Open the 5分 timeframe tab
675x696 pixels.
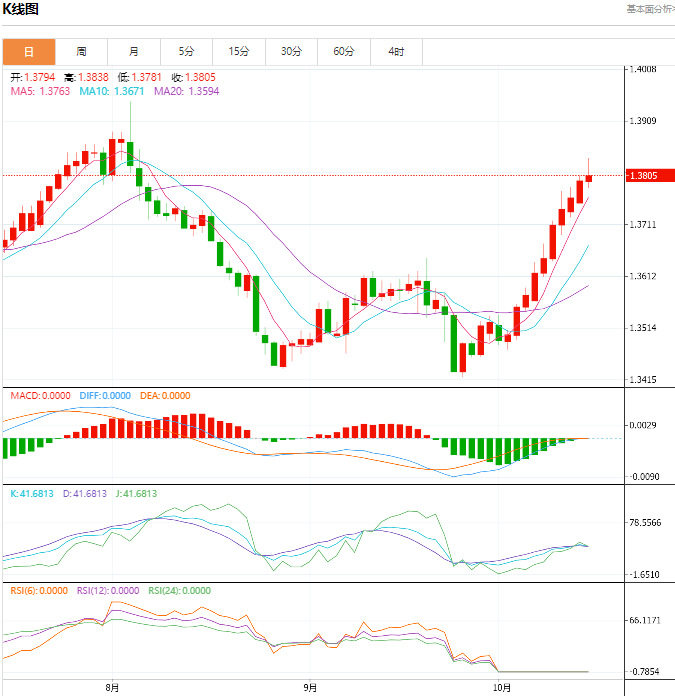click(186, 51)
